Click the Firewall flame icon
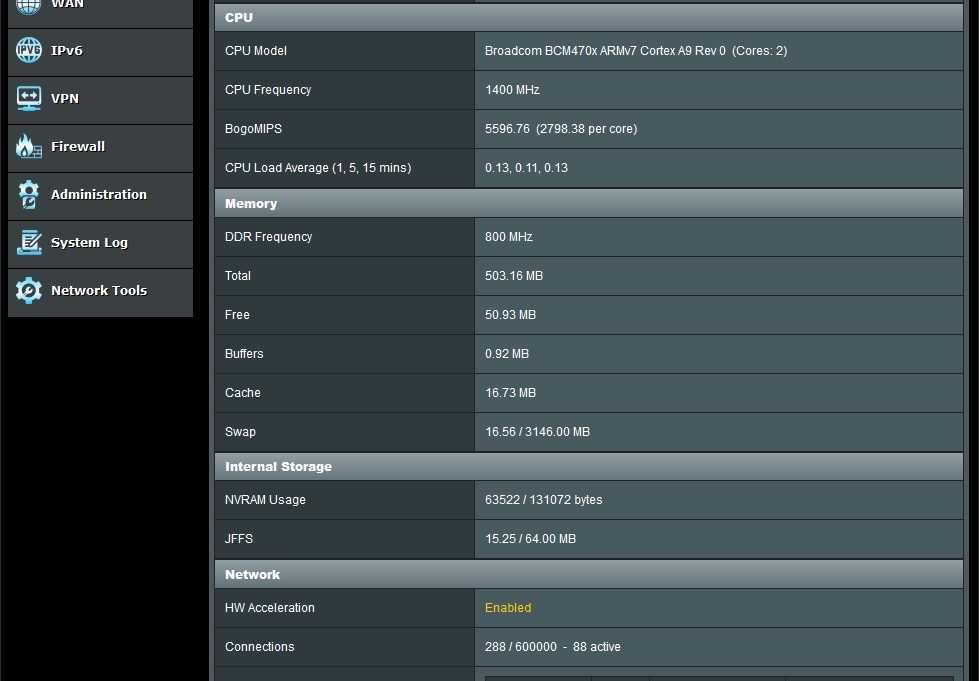 [x=29, y=146]
